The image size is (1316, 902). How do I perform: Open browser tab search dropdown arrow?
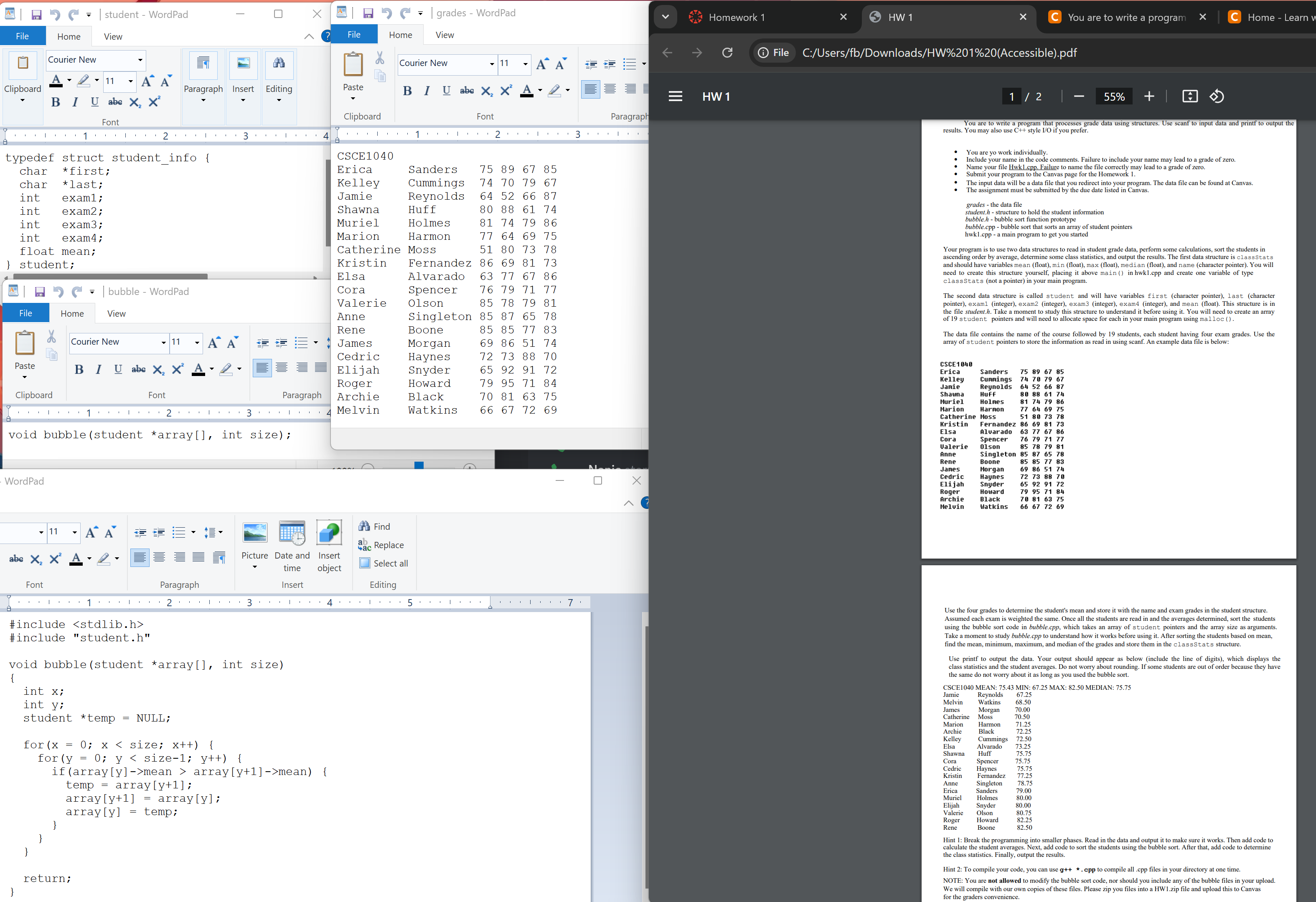[x=666, y=17]
